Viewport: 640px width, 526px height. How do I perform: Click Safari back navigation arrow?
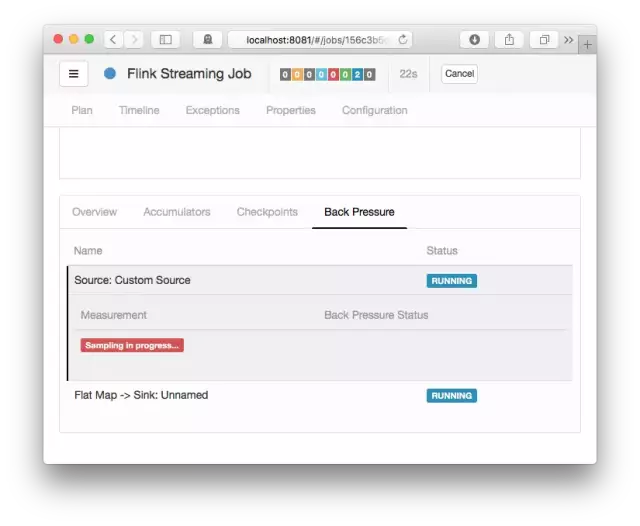(x=113, y=40)
